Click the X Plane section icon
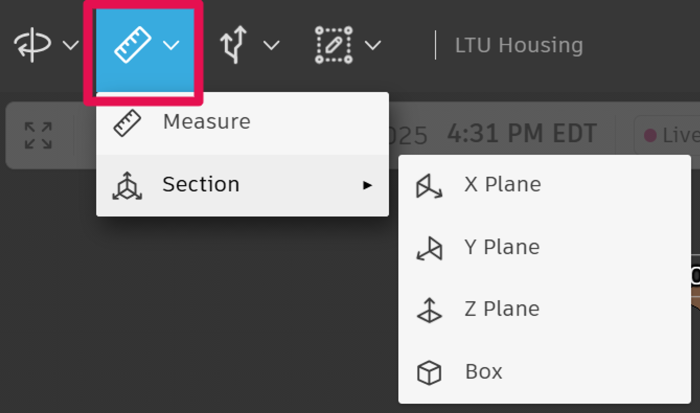The image size is (700, 413). click(x=429, y=185)
